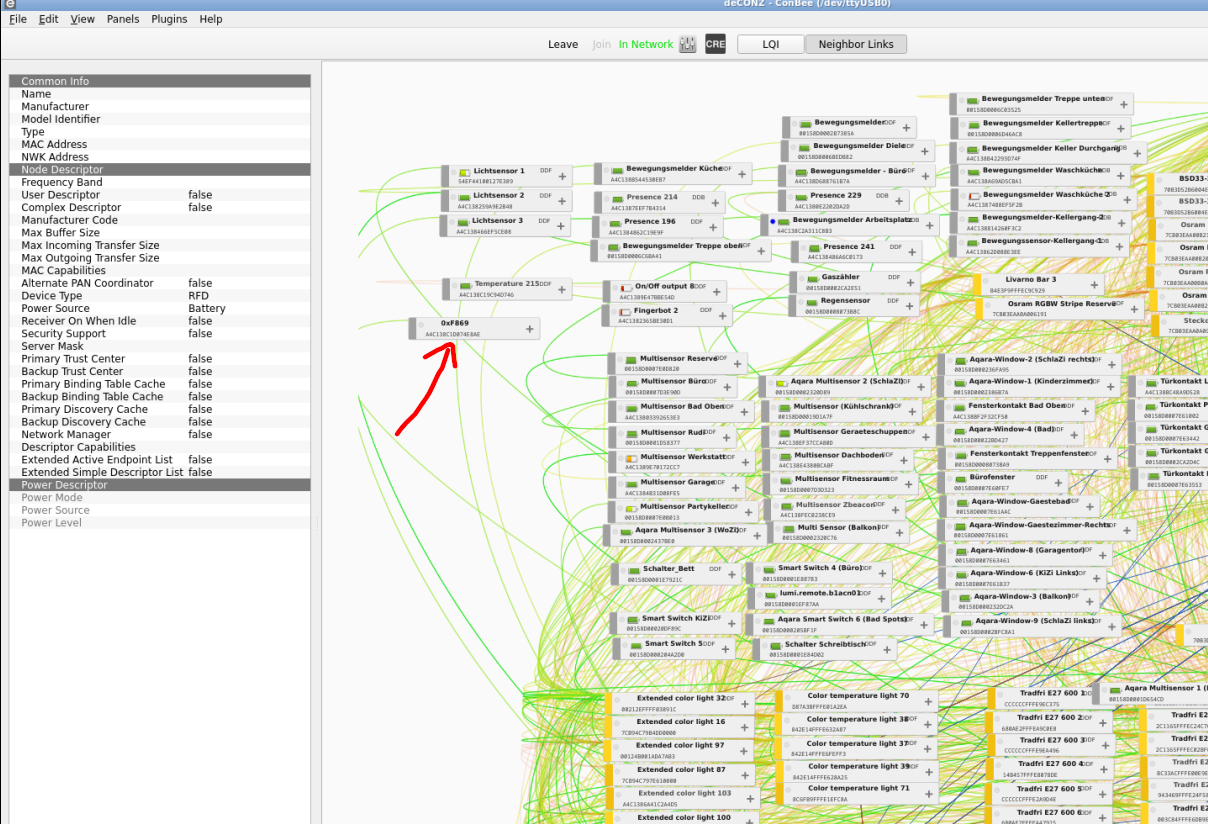Open the Panels menu

(x=123, y=19)
